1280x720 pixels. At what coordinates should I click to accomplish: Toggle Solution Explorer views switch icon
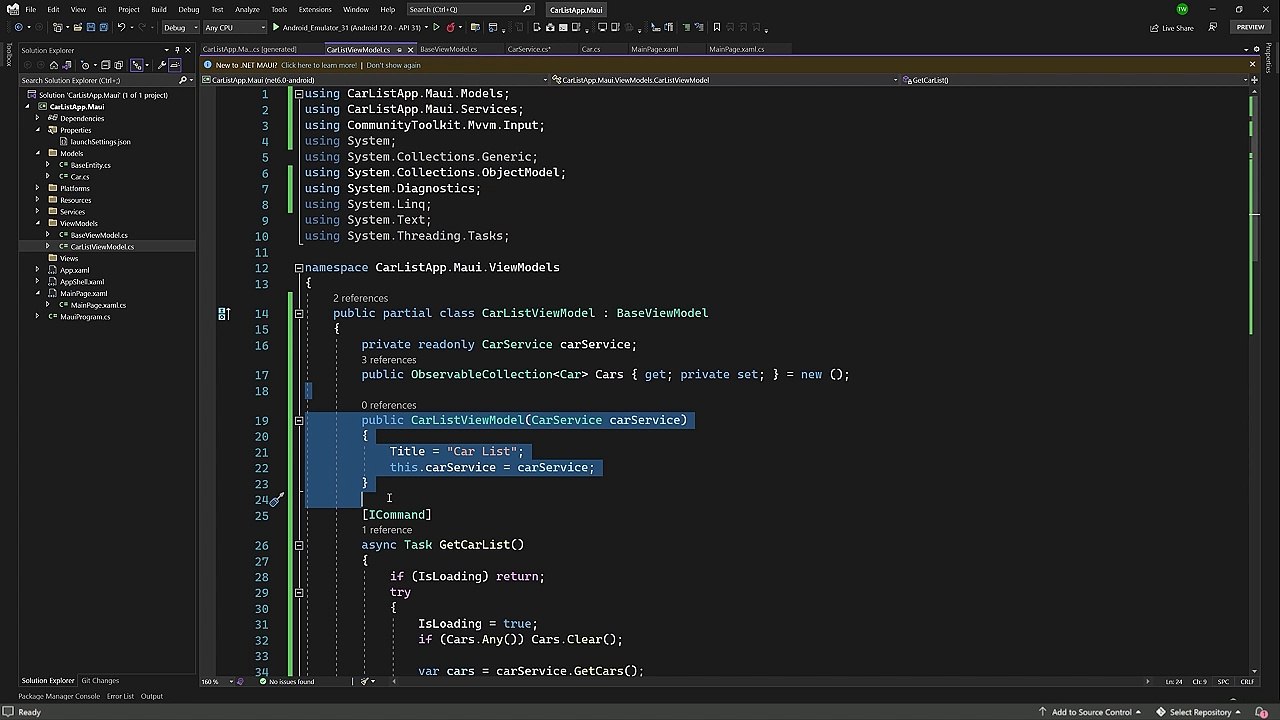pos(67,65)
